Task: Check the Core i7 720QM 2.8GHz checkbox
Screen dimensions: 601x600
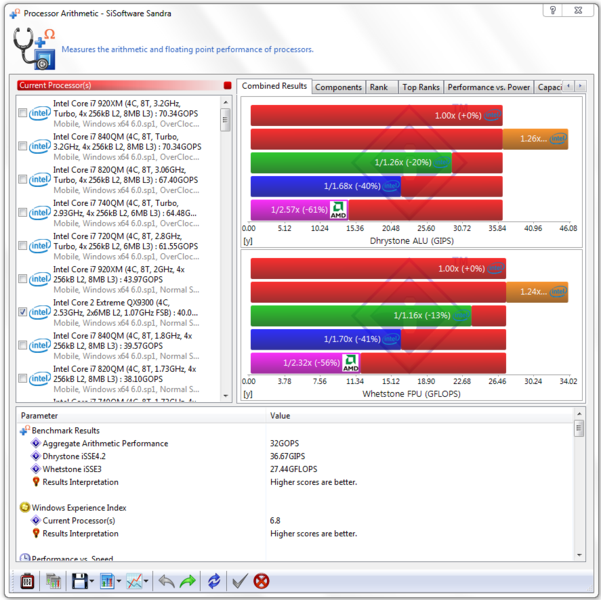Action: [23, 246]
